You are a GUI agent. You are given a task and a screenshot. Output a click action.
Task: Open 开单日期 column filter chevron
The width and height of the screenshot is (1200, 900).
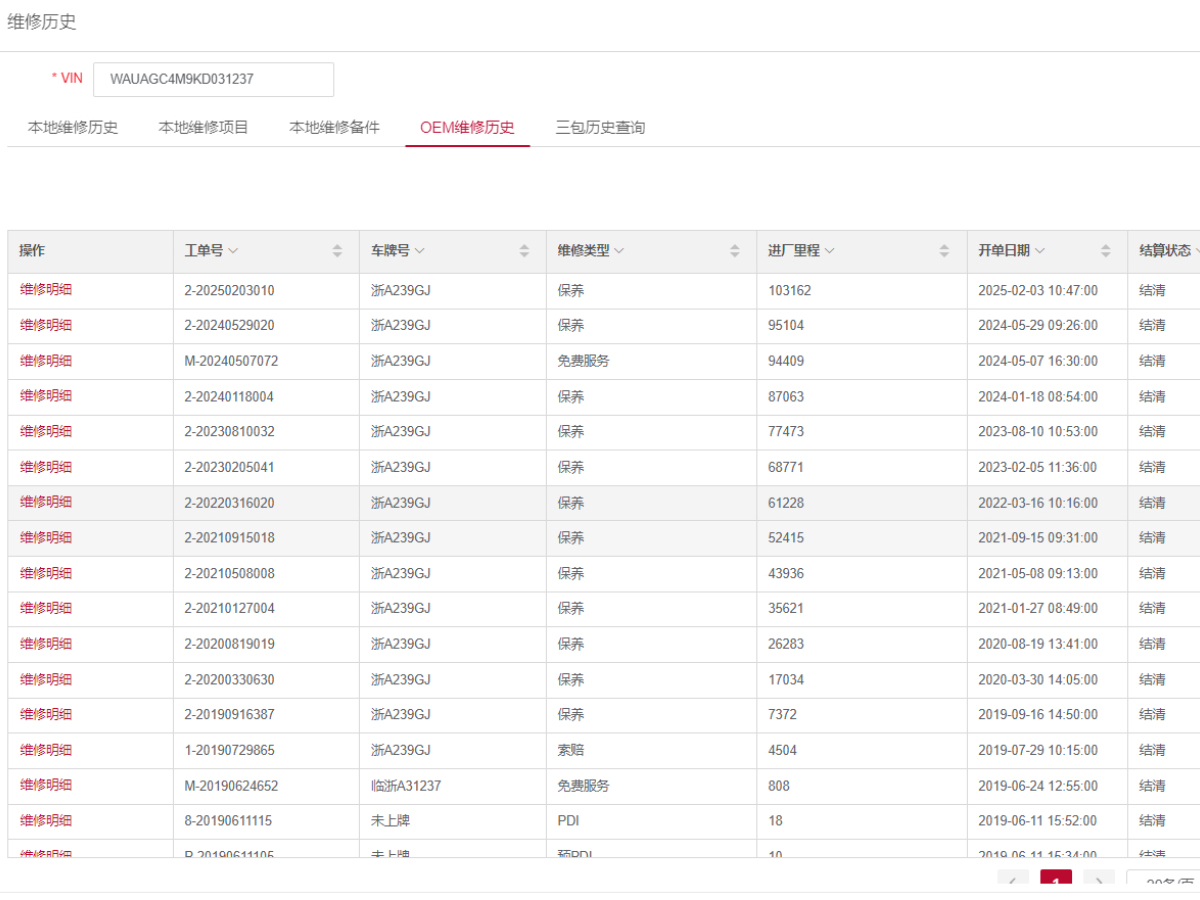(1041, 251)
